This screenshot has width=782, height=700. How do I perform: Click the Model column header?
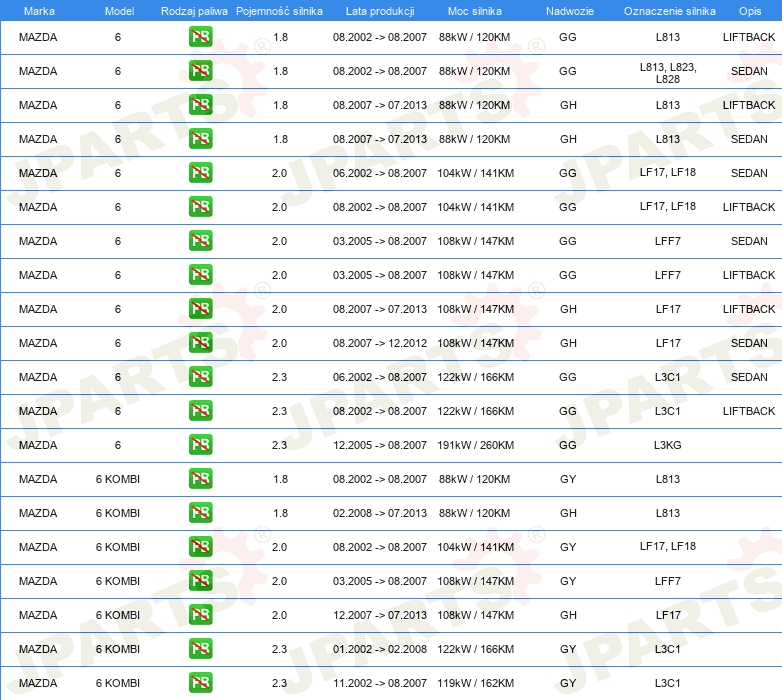[119, 11]
